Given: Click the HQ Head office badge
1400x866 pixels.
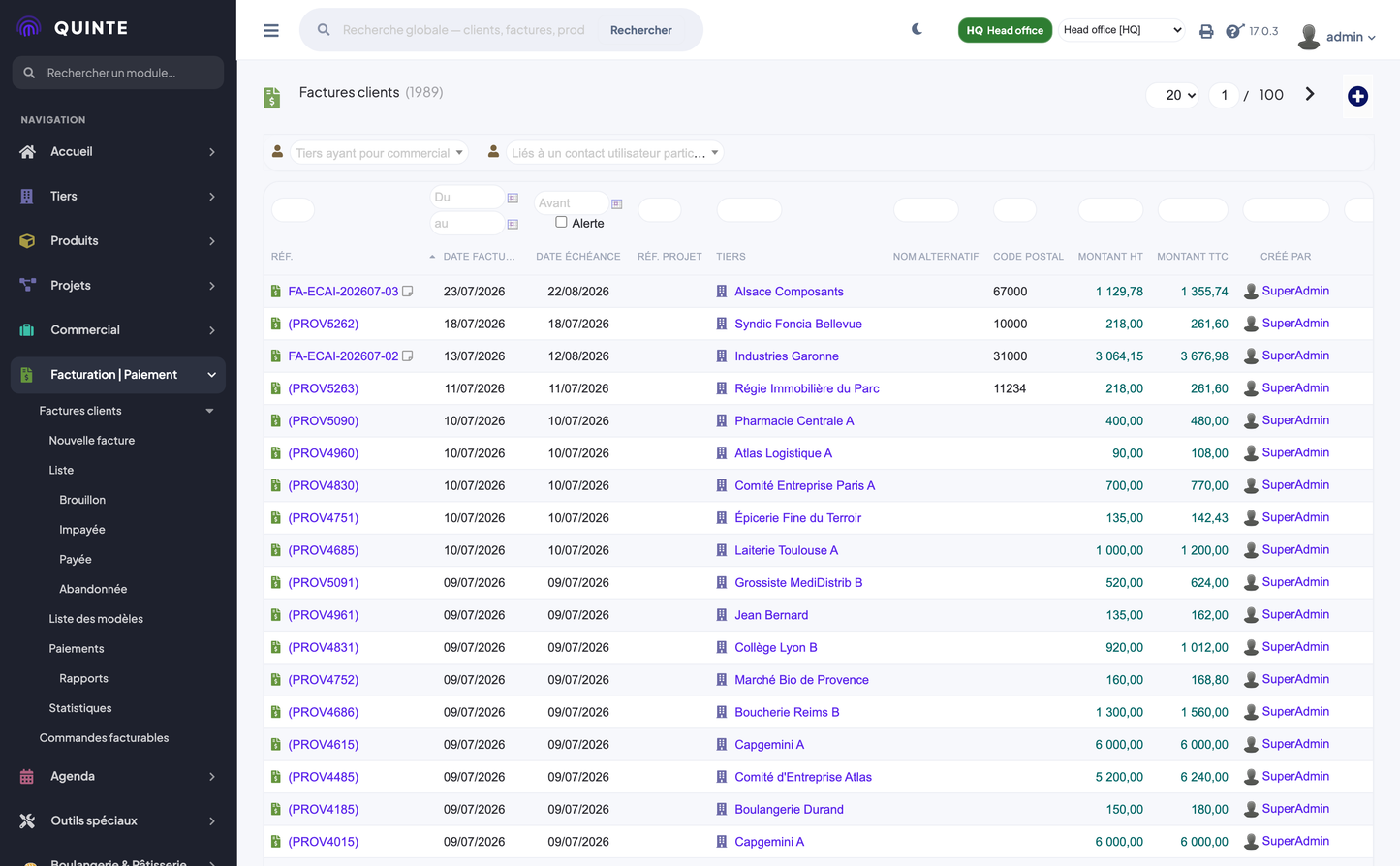Looking at the screenshot, I should tap(1005, 30).
